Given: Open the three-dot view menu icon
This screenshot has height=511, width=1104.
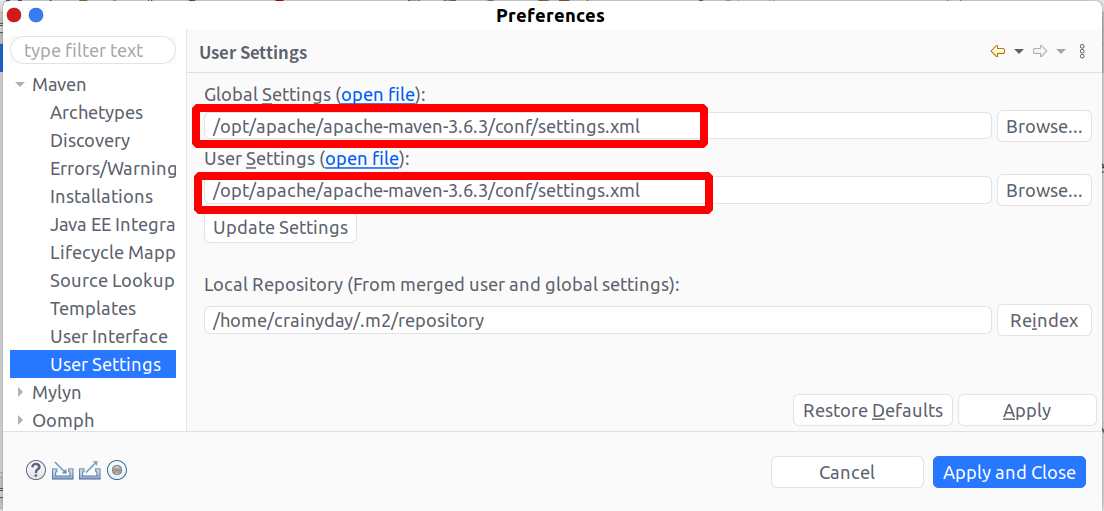Looking at the screenshot, I should click(x=1082, y=51).
